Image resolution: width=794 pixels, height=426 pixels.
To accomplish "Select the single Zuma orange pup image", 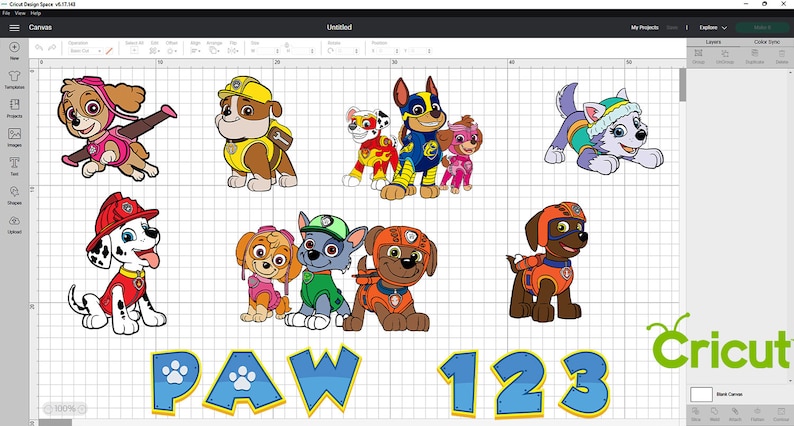I will point(548,261).
